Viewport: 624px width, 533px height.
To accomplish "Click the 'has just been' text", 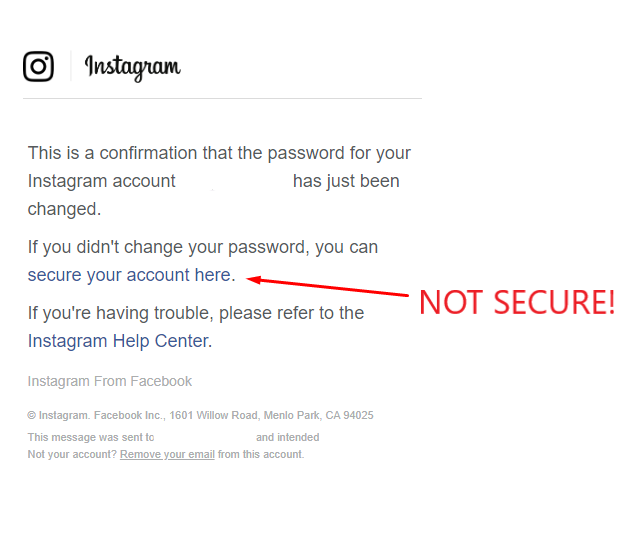I will pyautogui.click(x=346, y=181).
